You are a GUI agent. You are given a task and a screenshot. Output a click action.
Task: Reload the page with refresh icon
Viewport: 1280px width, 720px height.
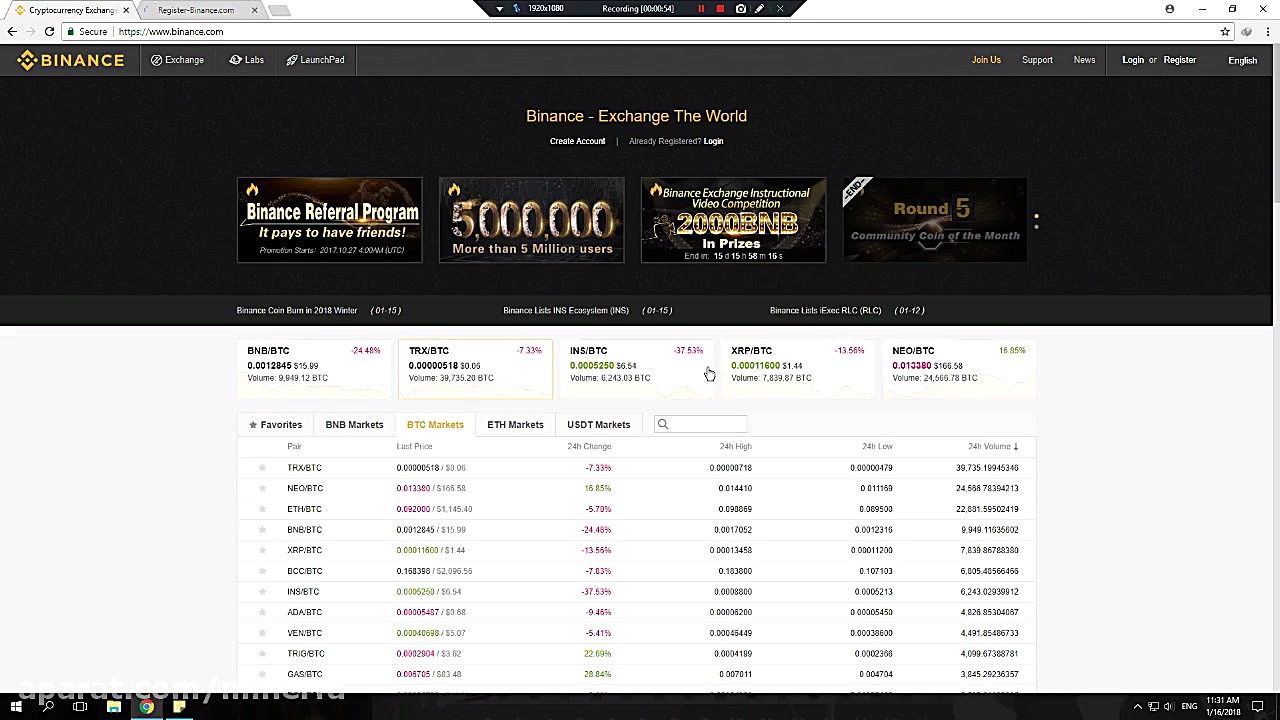click(49, 32)
